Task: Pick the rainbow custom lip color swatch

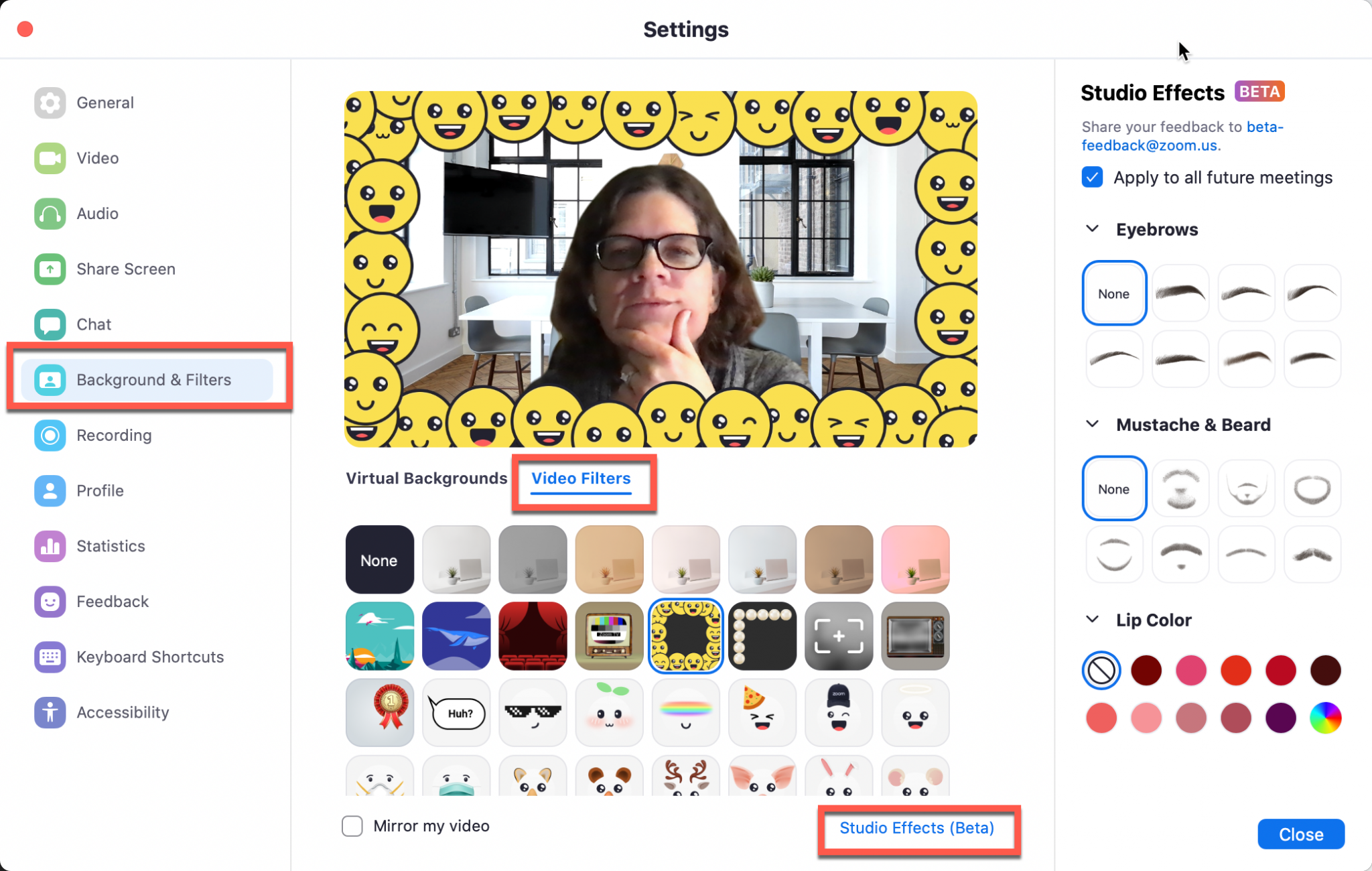Action: (x=1324, y=718)
